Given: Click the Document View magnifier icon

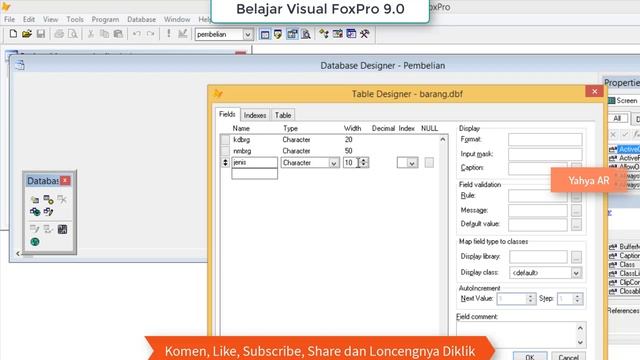Looking at the screenshot, I should point(306,34).
